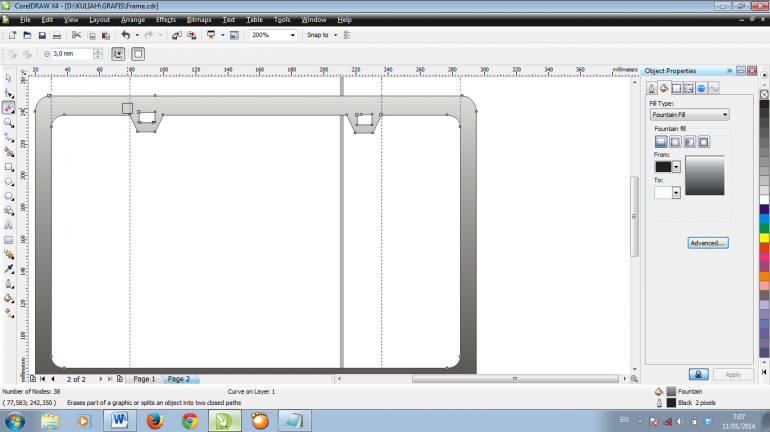Select the Fill bucket tool
Viewport: 770px width, 432px height.
pos(8,298)
